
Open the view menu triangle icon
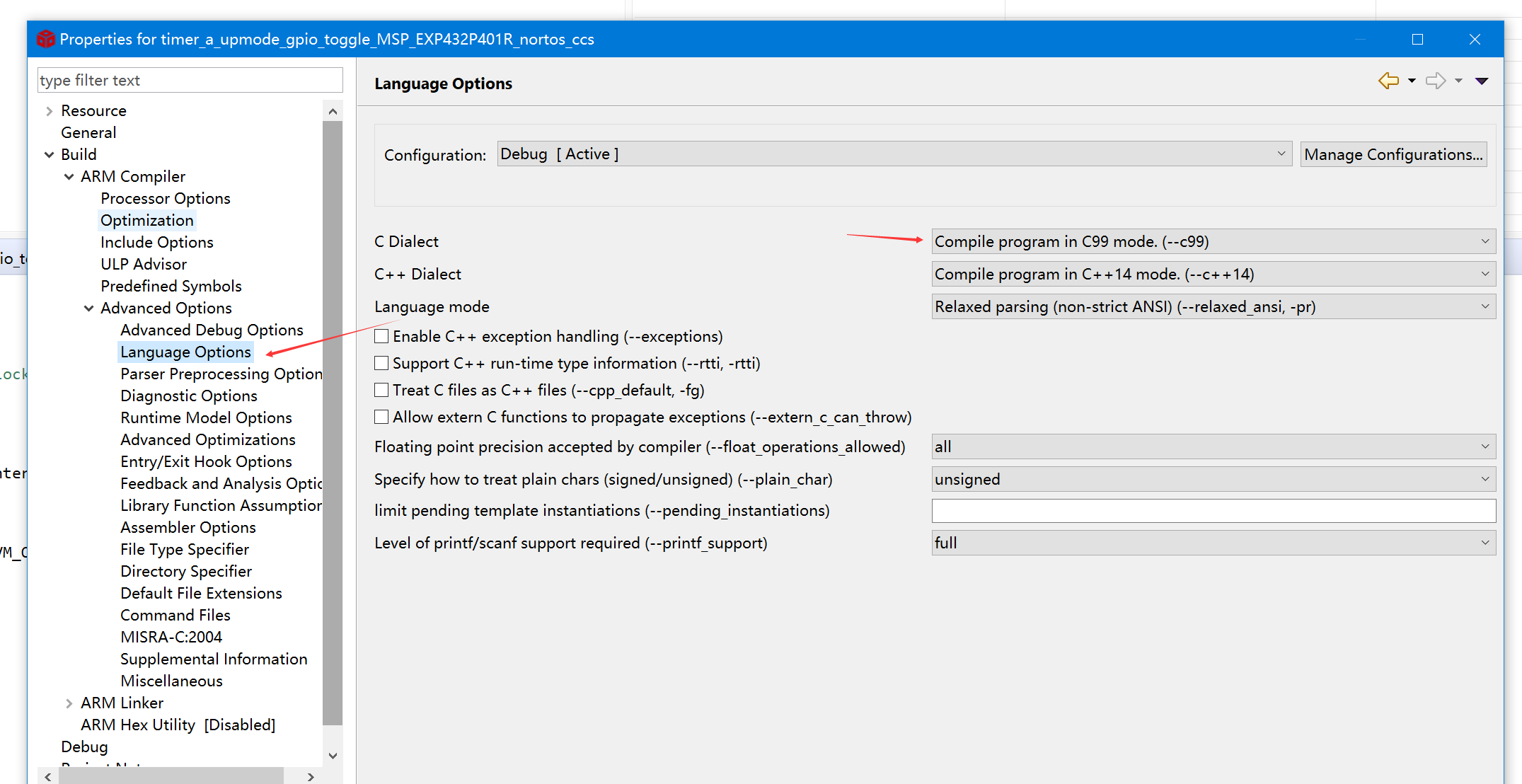pyautogui.click(x=1482, y=81)
